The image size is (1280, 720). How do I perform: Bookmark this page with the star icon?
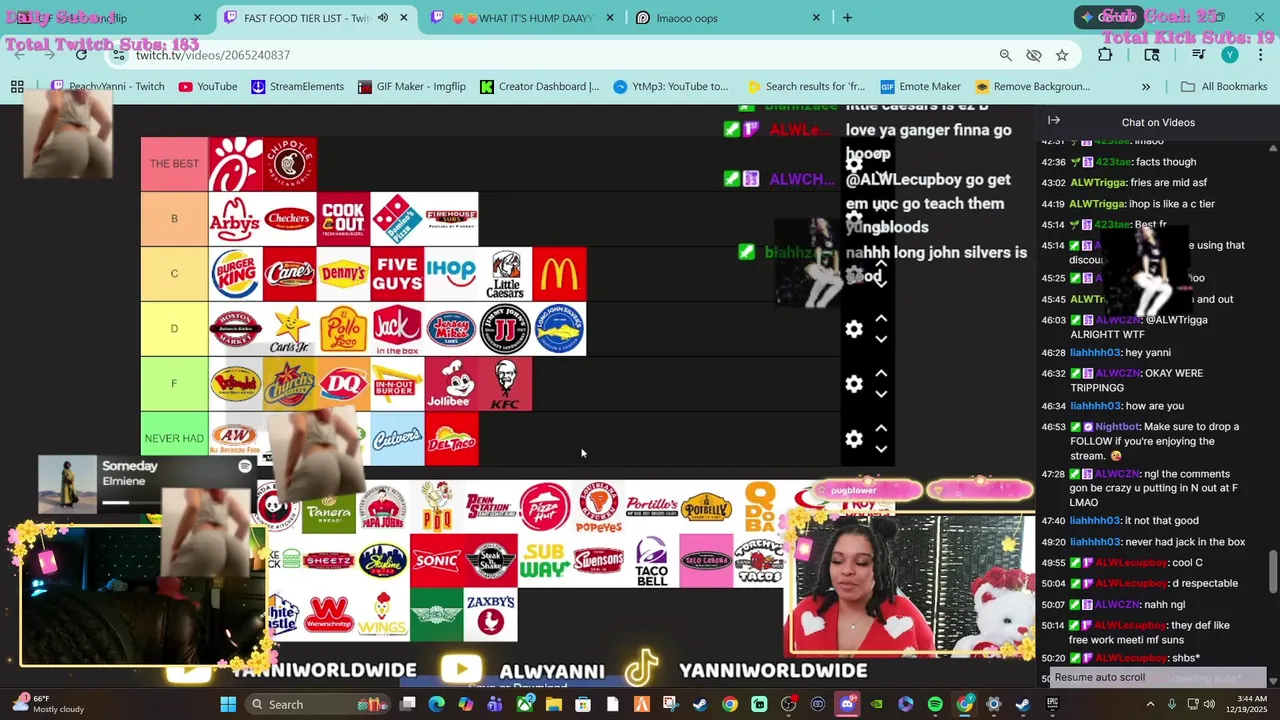[1062, 55]
